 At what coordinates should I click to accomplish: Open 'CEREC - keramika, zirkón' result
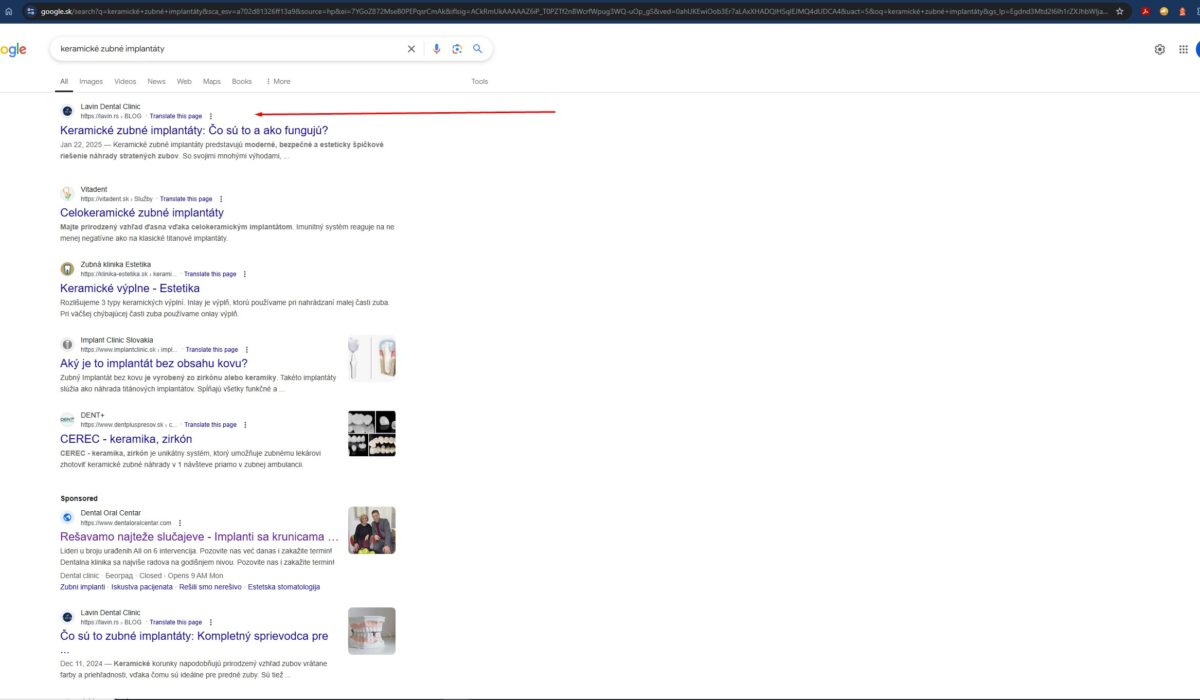[x=126, y=439]
